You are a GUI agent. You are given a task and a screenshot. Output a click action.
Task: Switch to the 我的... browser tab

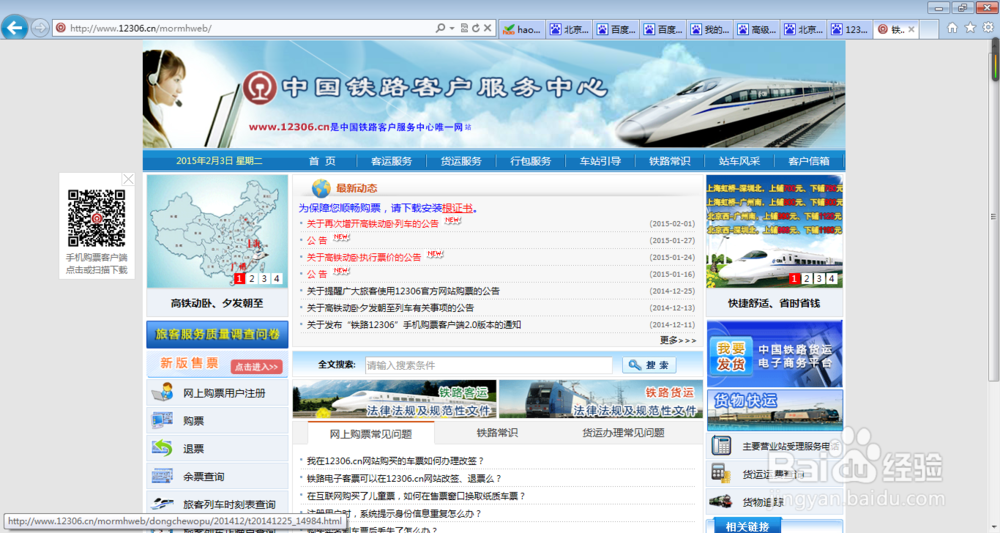click(x=709, y=29)
